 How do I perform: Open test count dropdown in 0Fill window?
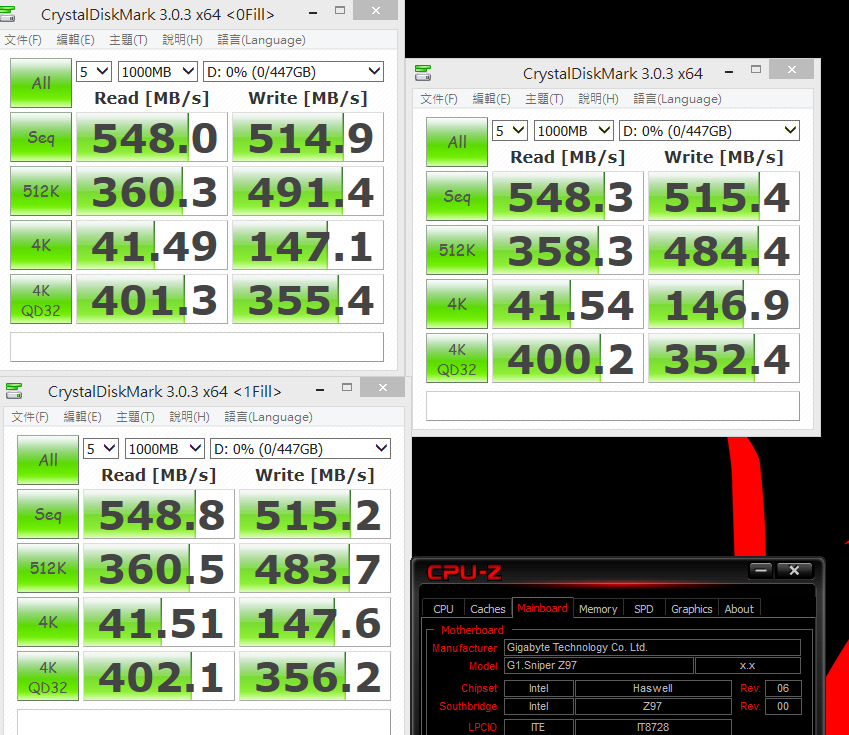[94, 71]
